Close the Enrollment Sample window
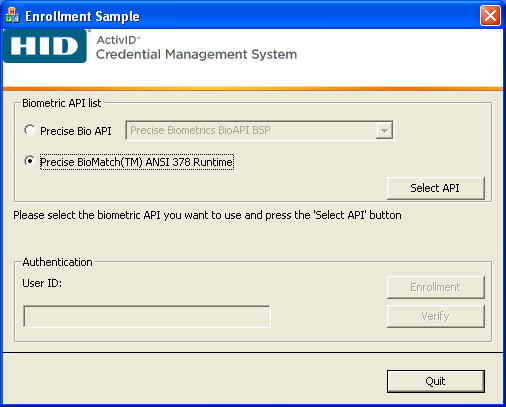The image size is (506, 407). click(x=490, y=15)
